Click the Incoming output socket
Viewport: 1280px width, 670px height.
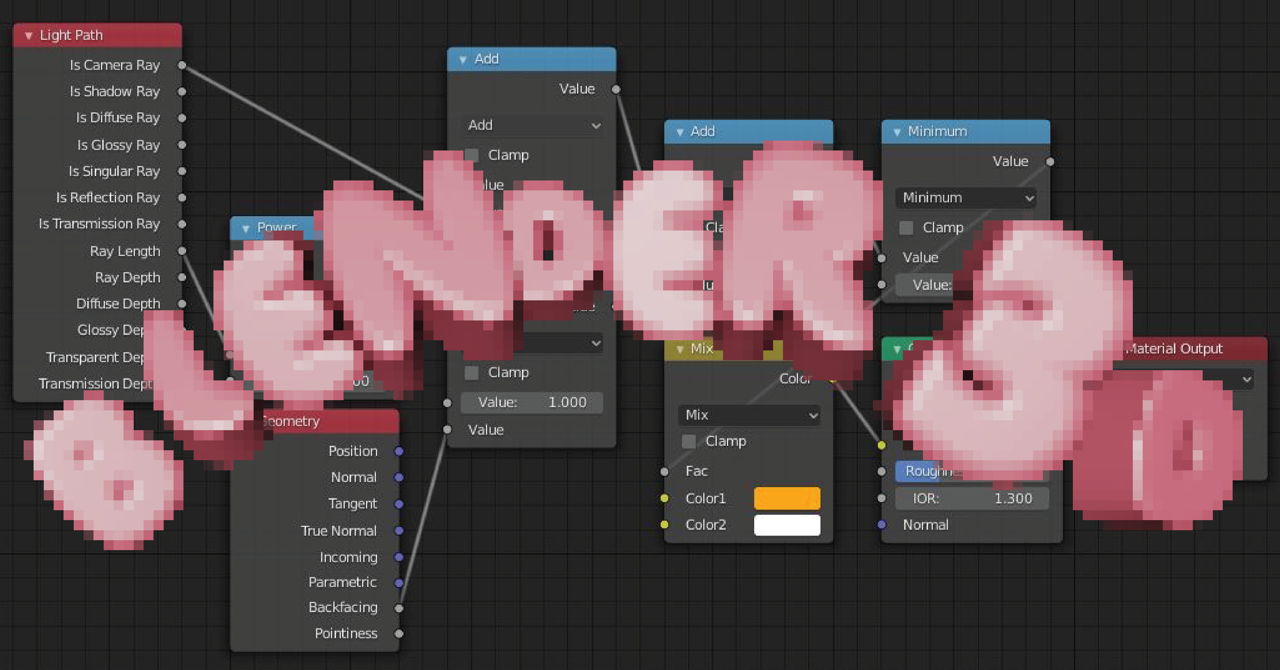point(399,557)
